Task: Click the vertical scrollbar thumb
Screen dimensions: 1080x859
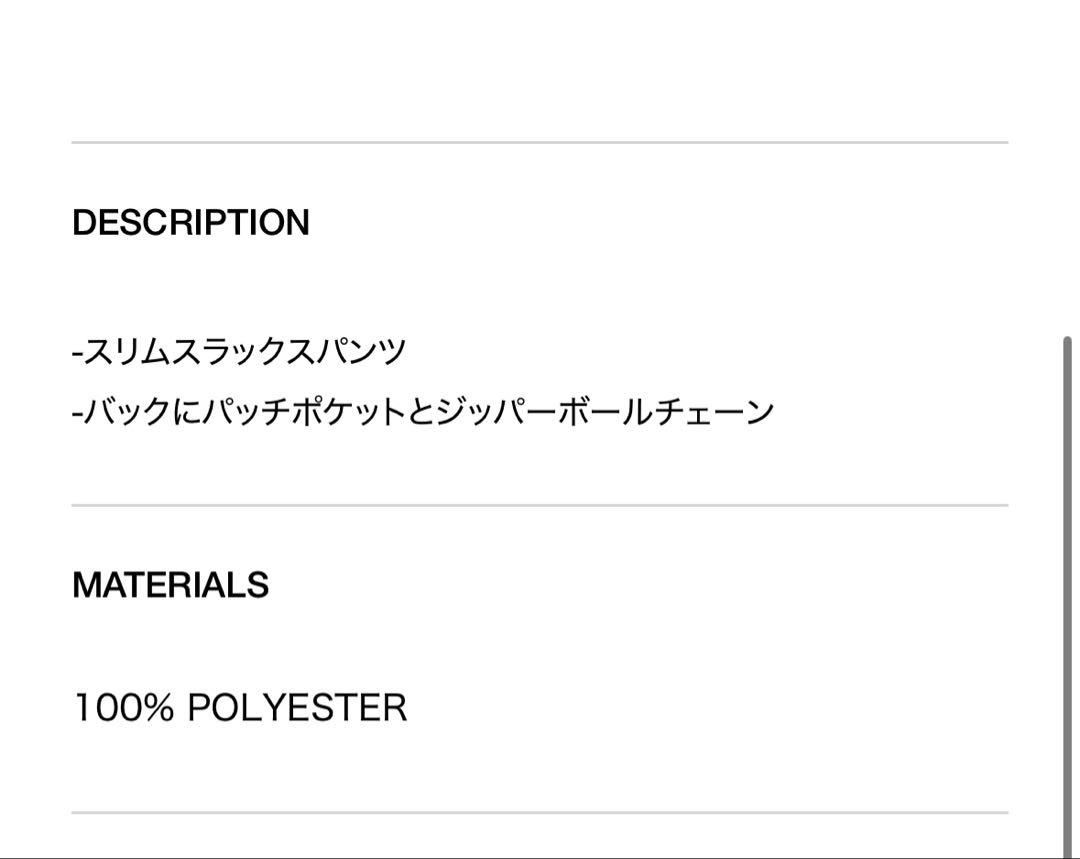Action: coord(1067,596)
